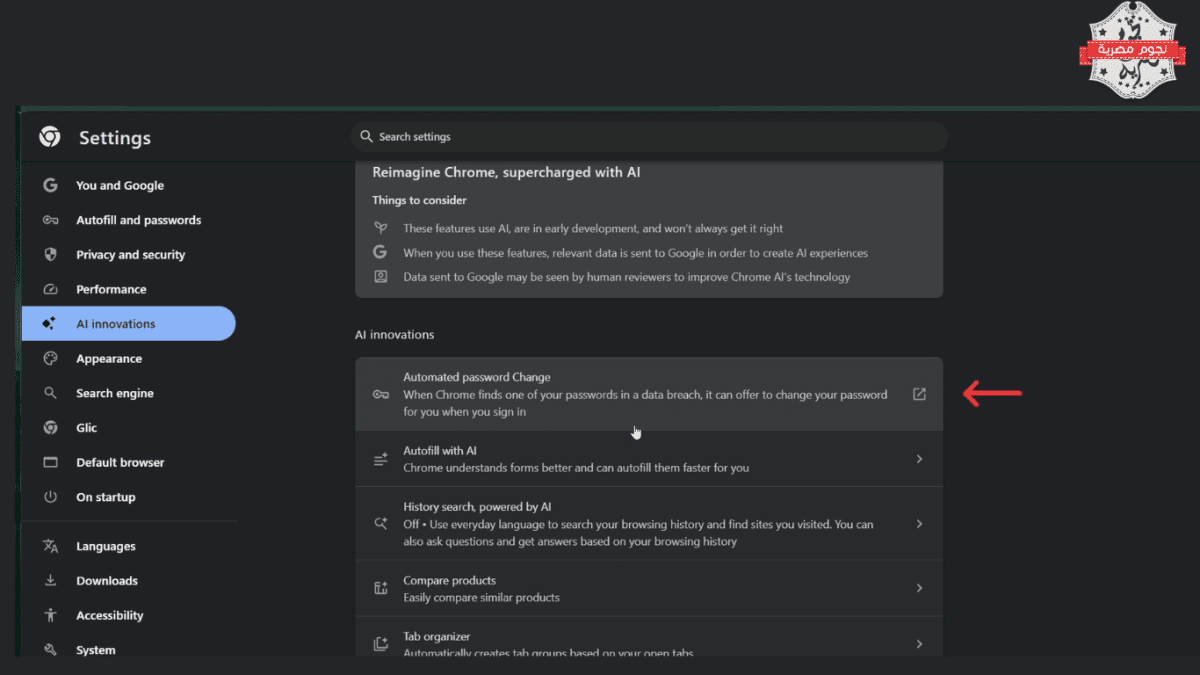Click the Tab organizer row icon
The image size is (1200, 675).
pos(380,644)
